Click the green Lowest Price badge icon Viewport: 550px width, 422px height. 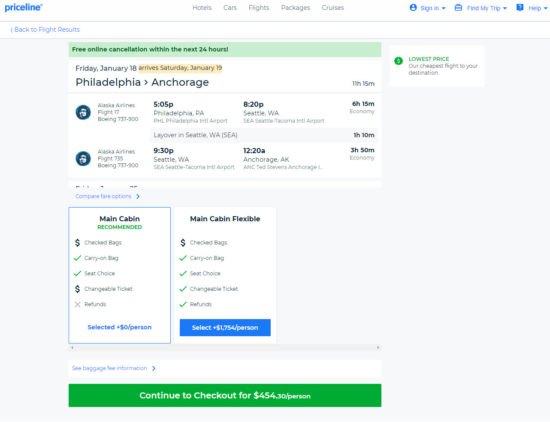pos(398,61)
